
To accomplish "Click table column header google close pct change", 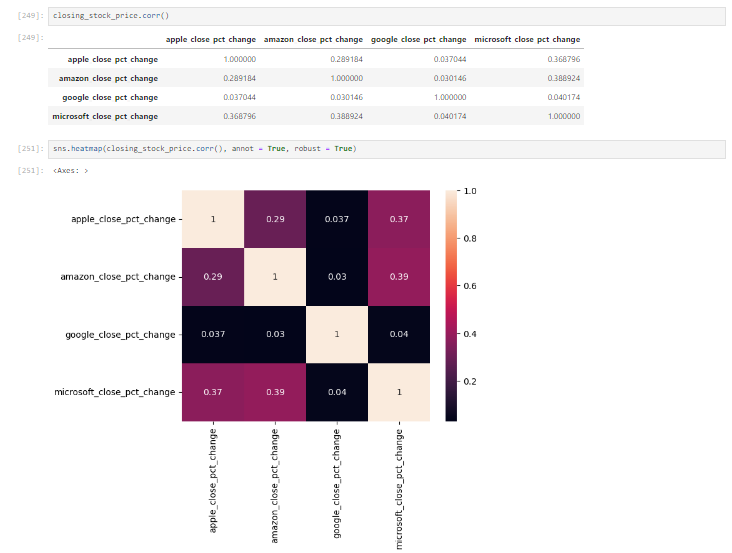I will tap(418, 40).
